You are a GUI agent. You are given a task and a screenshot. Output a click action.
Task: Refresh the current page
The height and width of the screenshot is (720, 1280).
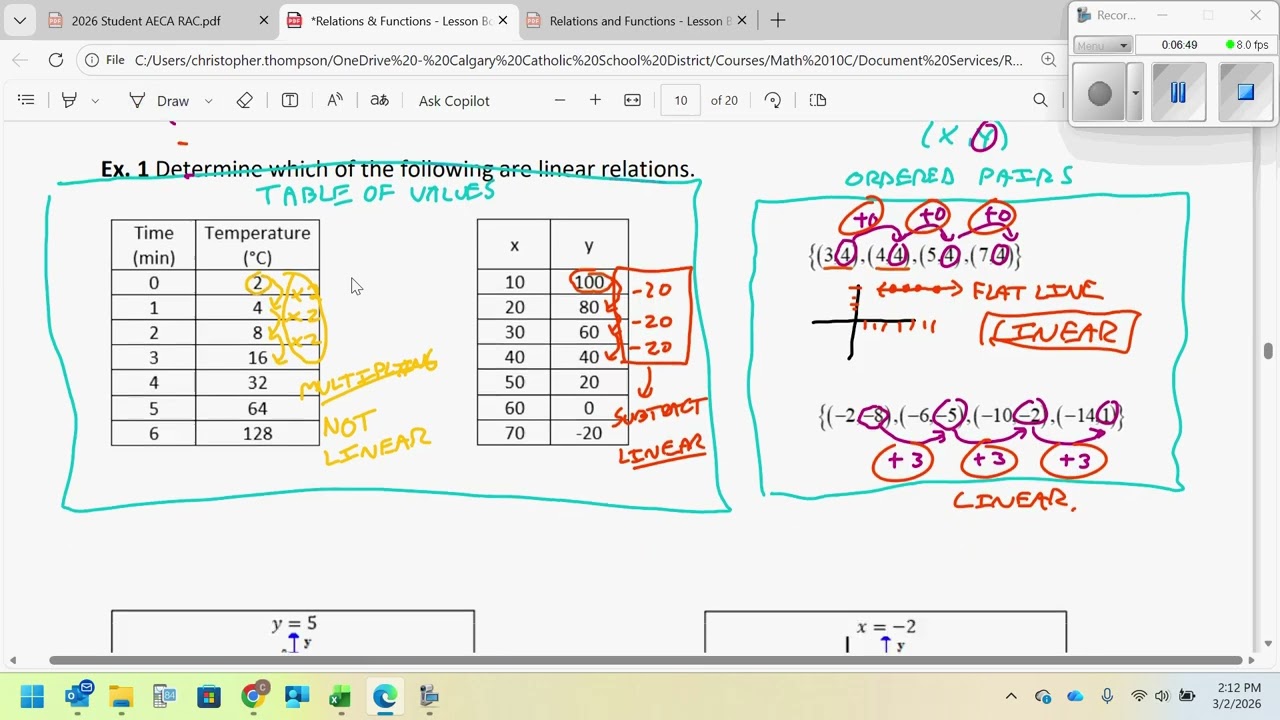(56, 60)
